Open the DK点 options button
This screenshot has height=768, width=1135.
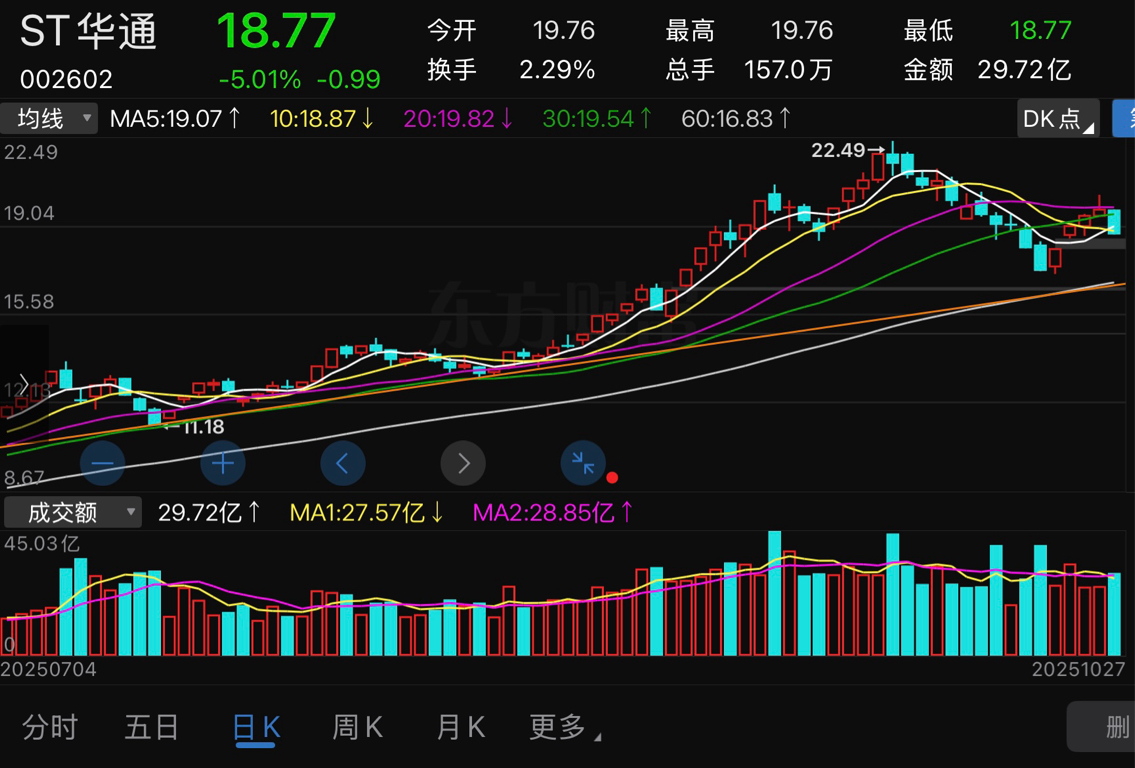point(1058,119)
